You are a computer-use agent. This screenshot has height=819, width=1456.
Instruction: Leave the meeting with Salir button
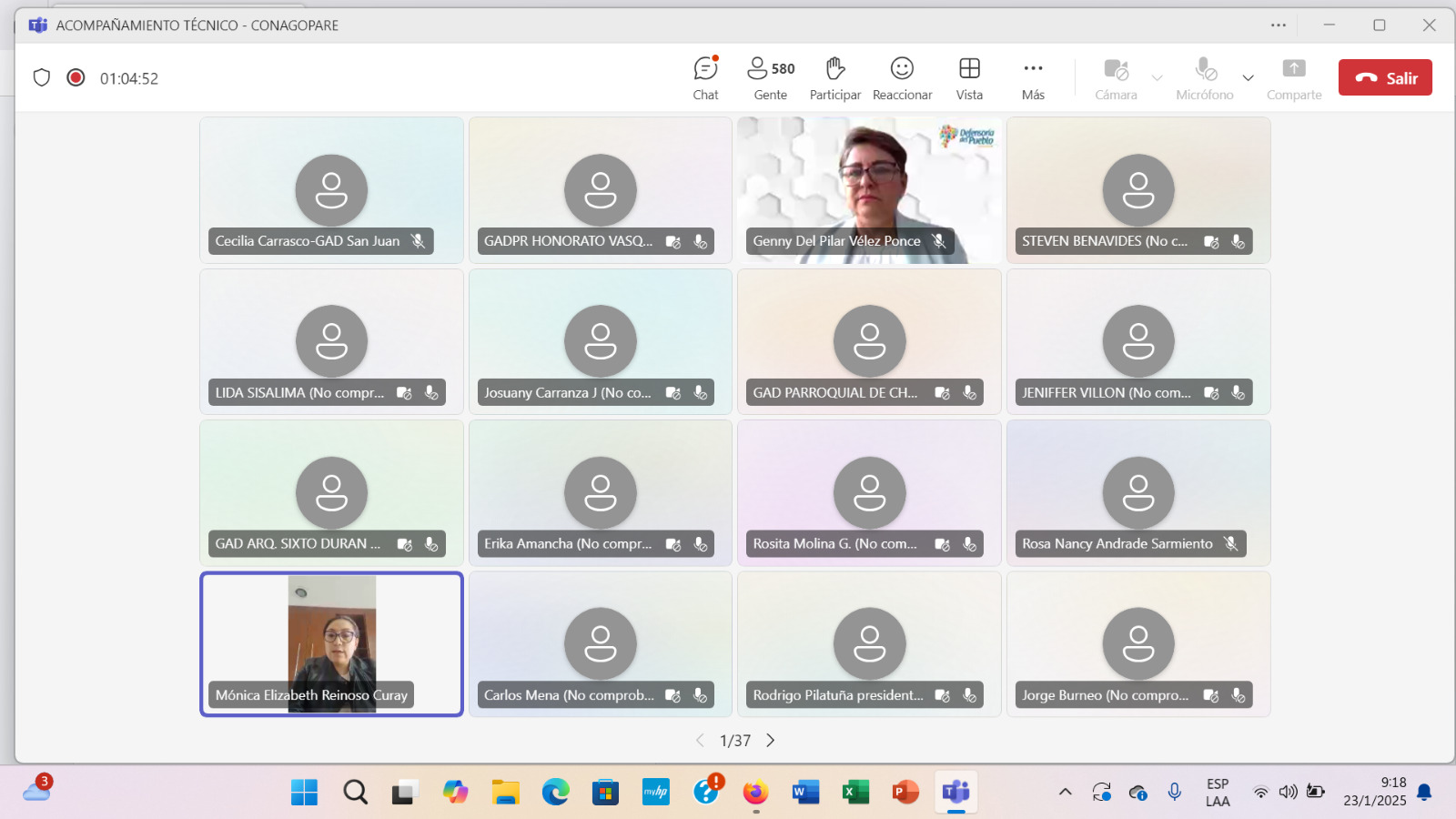pos(1385,78)
